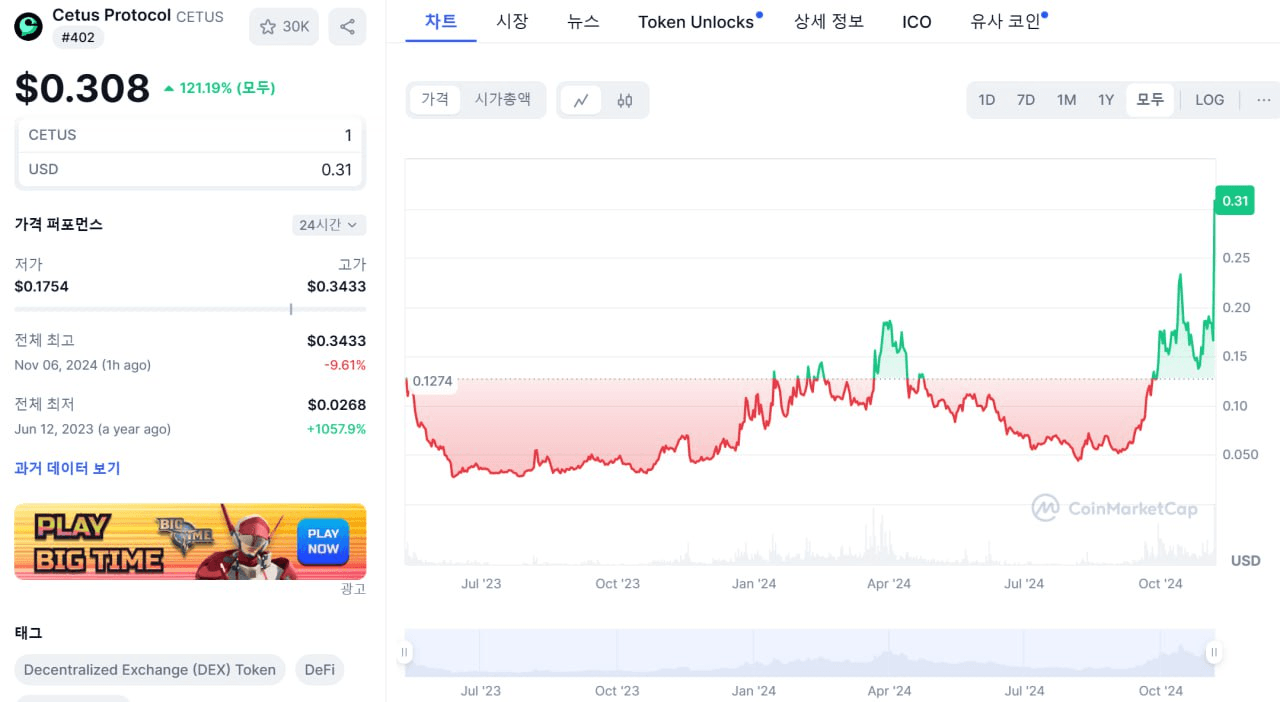1280x702 pixels.
Task: Open 과거 데이터 보기 link
Action: click(67, 468)
